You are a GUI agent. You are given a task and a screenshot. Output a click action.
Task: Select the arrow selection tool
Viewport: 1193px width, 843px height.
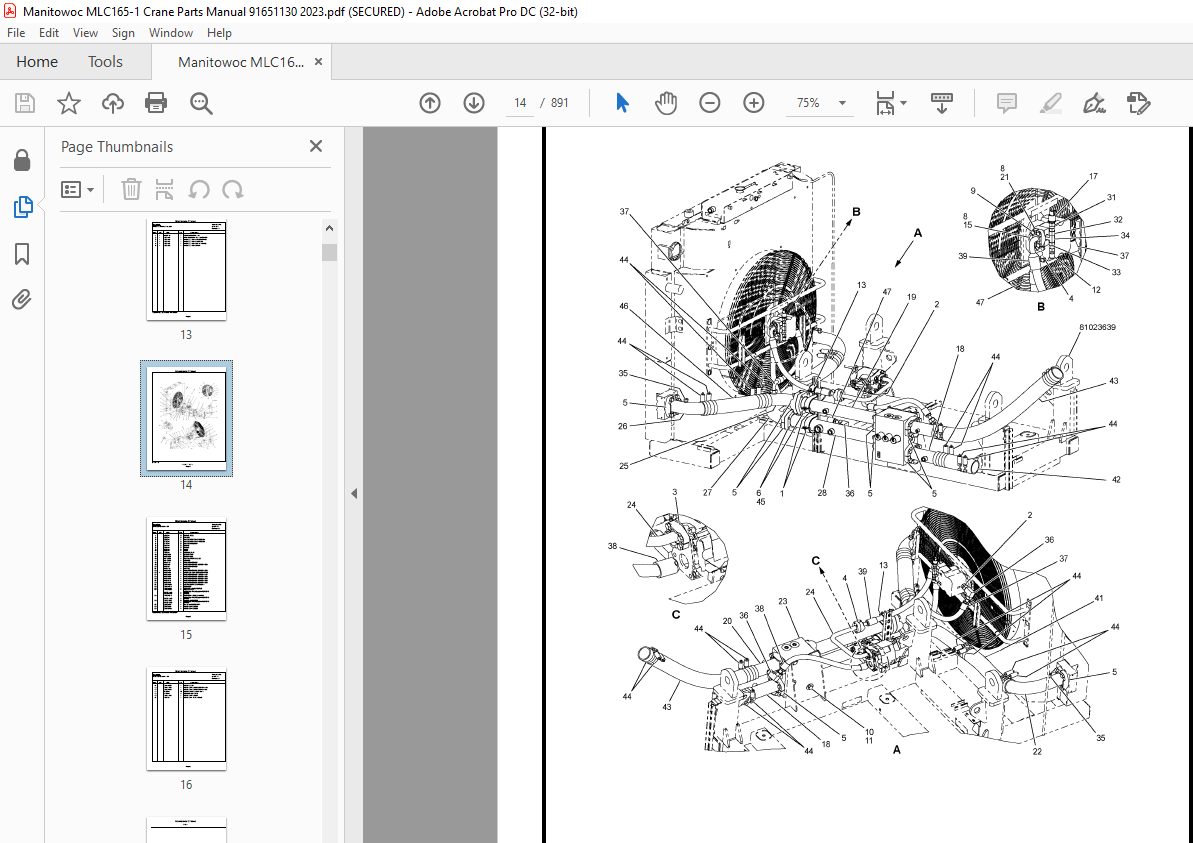click(622, 103)
